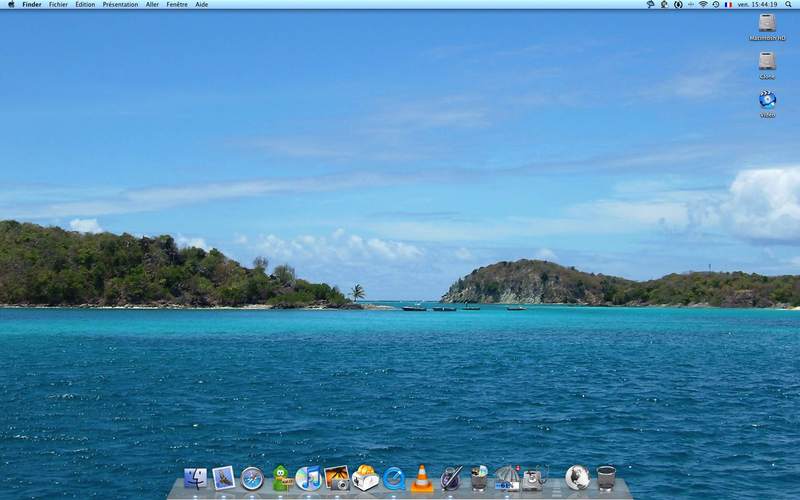Open the French flag input menu

(729, 4)
